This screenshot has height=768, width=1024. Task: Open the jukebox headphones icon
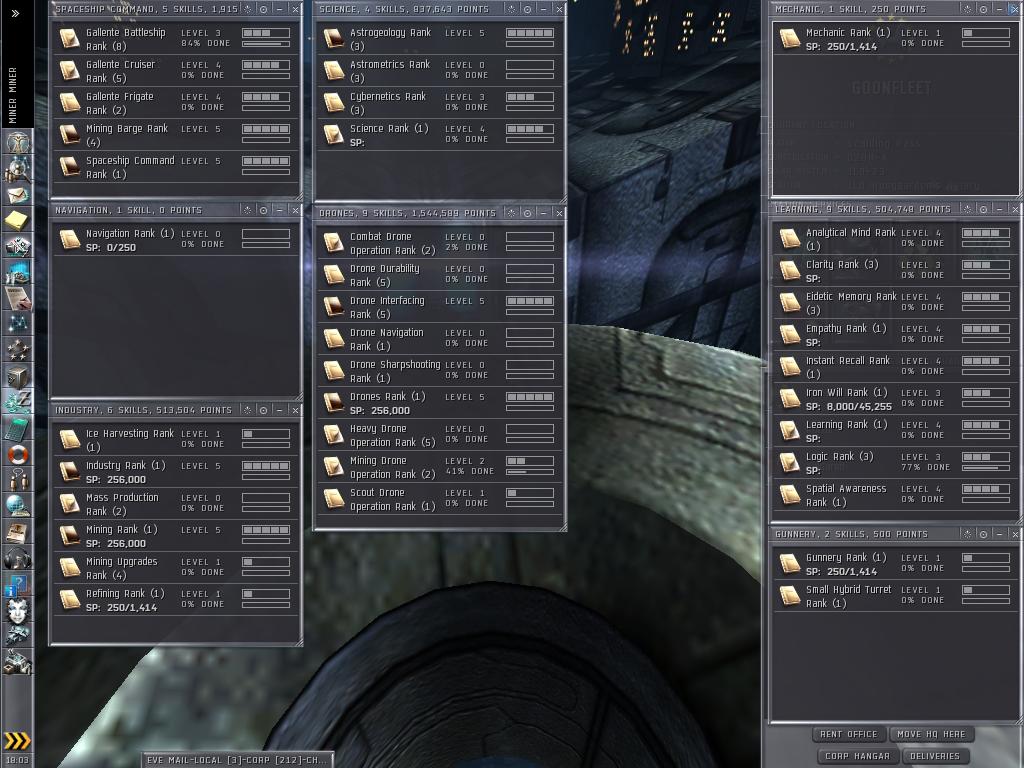pyautogui.click(x=18, y=558)
